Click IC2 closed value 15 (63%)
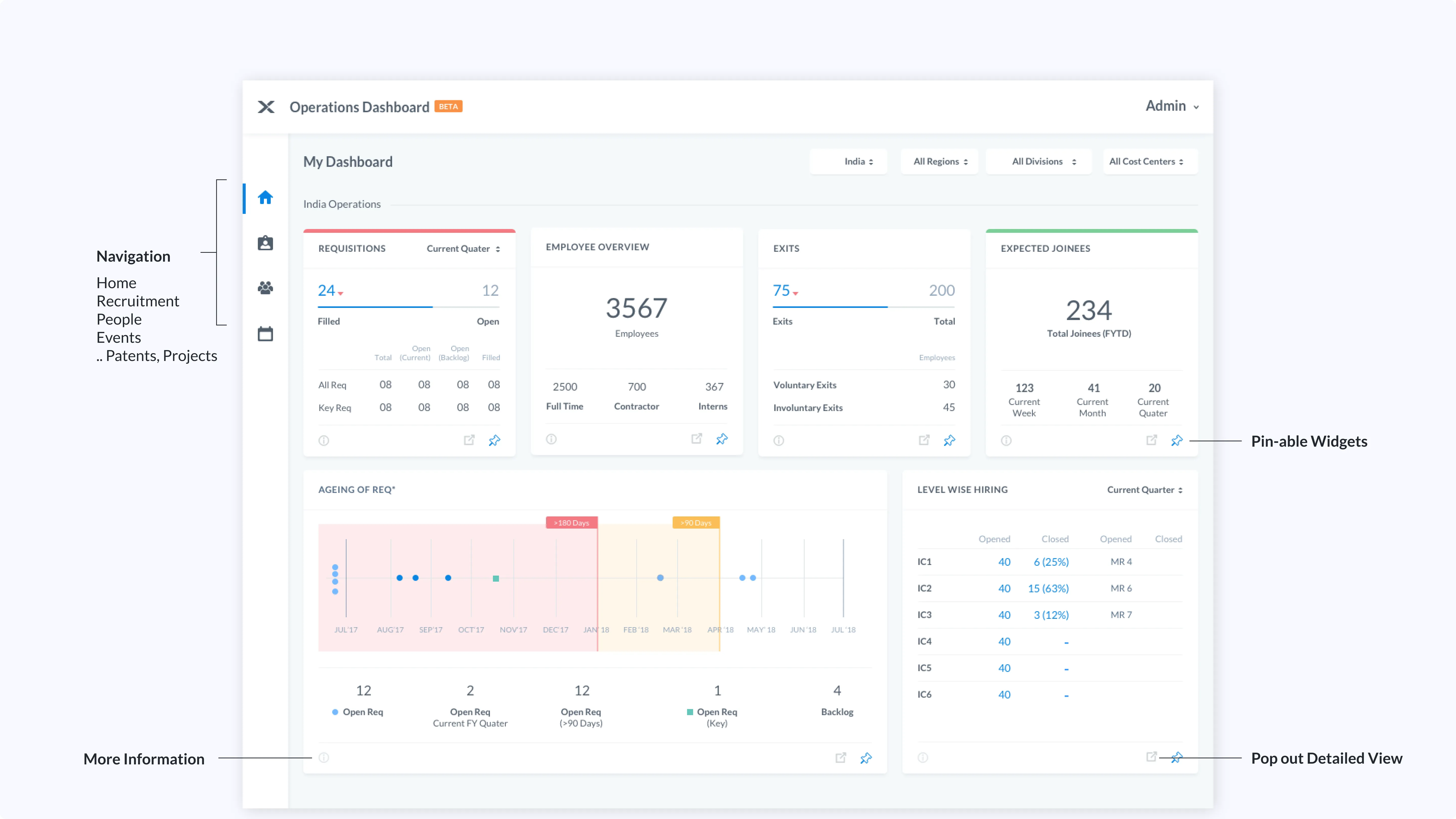 coord(1048,588)
